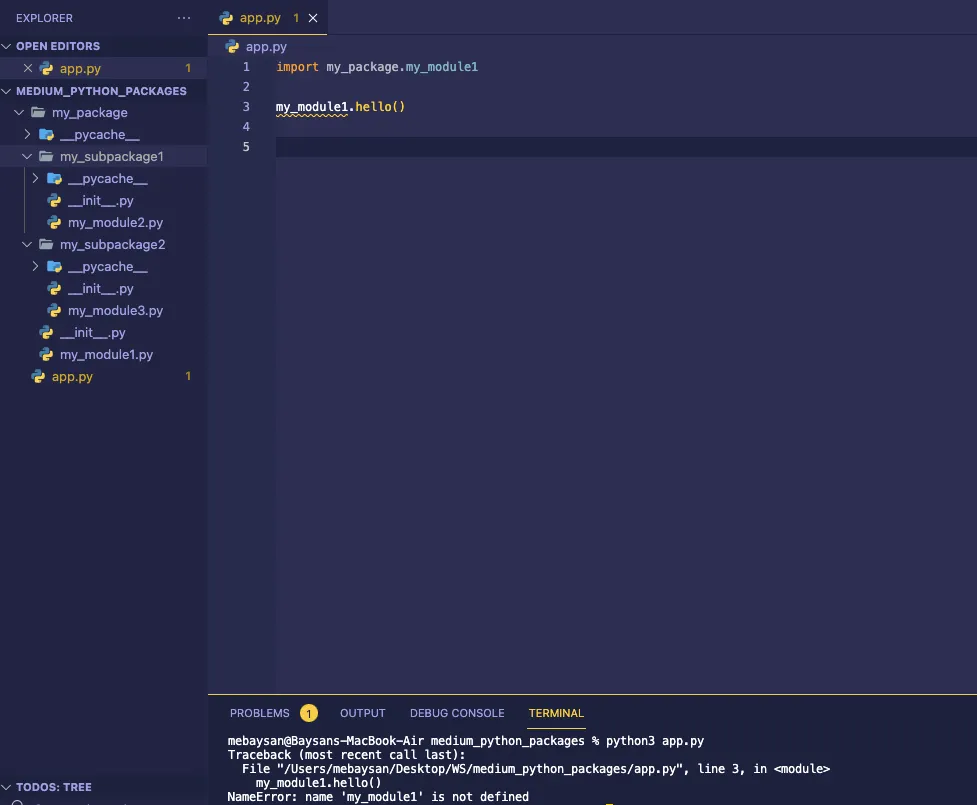Click __pycache__ folder icon under my_subpackage1
Image resolution: width=977 pixels, height=805 pixels.
tap(55, 179)
